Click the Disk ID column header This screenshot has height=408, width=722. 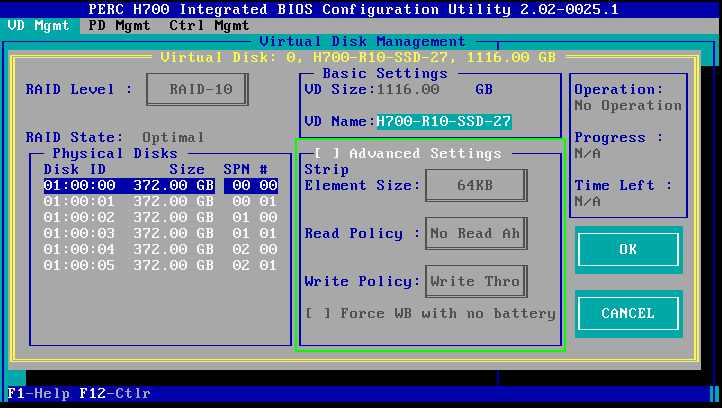click(75, 169)
